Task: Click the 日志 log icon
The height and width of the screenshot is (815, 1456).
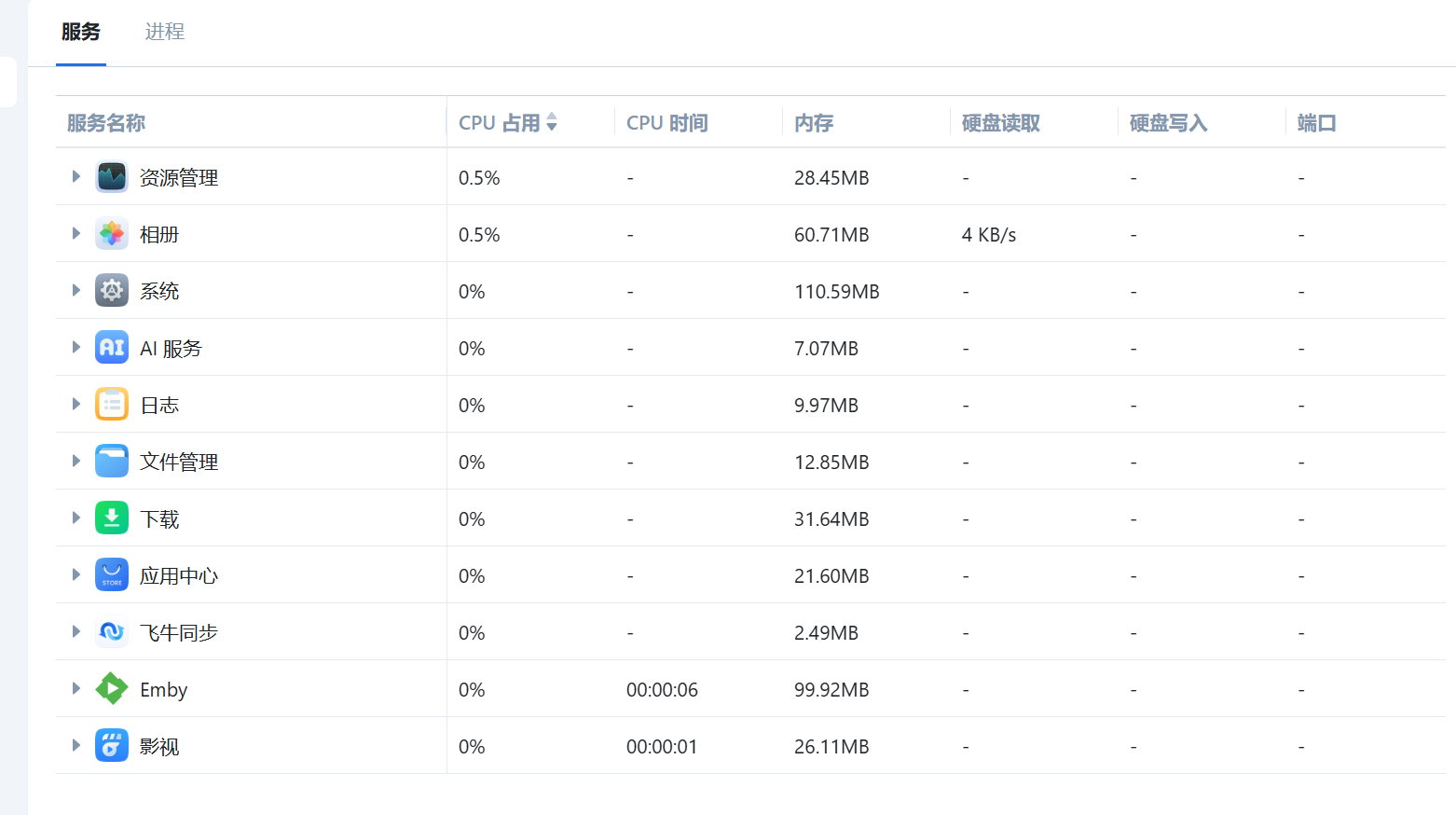Action: pyautogui.click(x=112, y=405)
